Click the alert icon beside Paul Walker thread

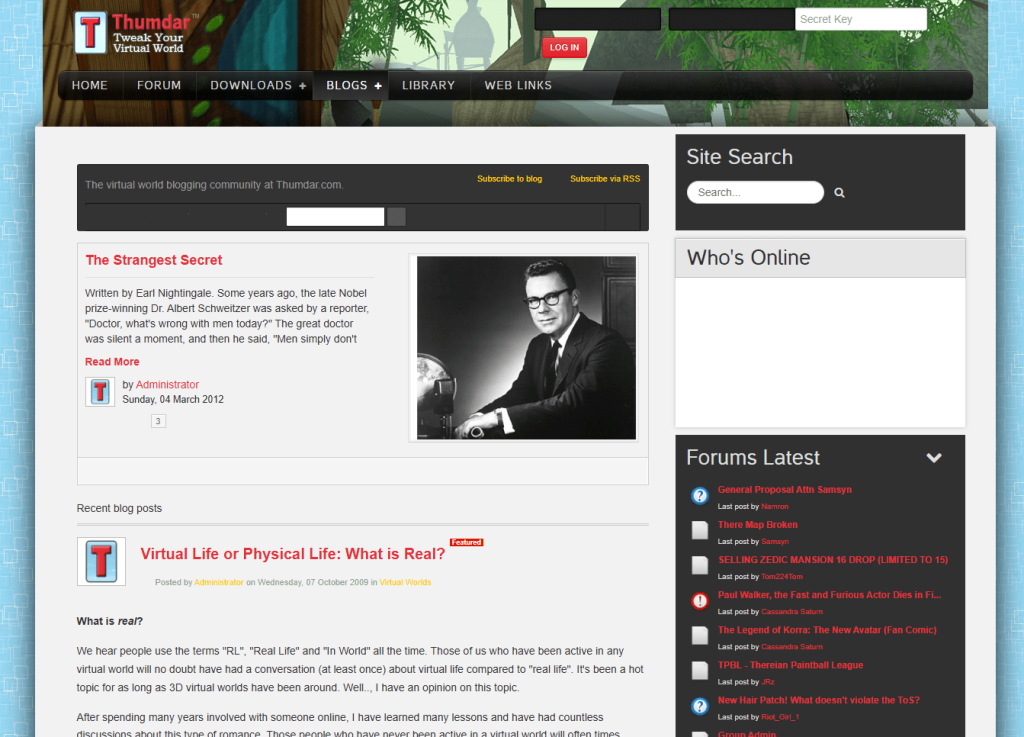pyautogui.click(x=699, y=601)
